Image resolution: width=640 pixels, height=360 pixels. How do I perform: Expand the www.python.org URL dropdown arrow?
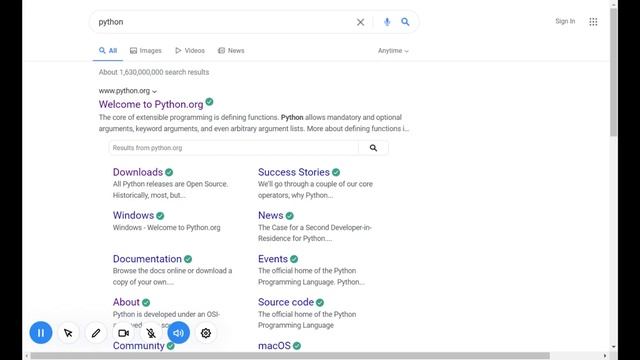tap(154, 91)
